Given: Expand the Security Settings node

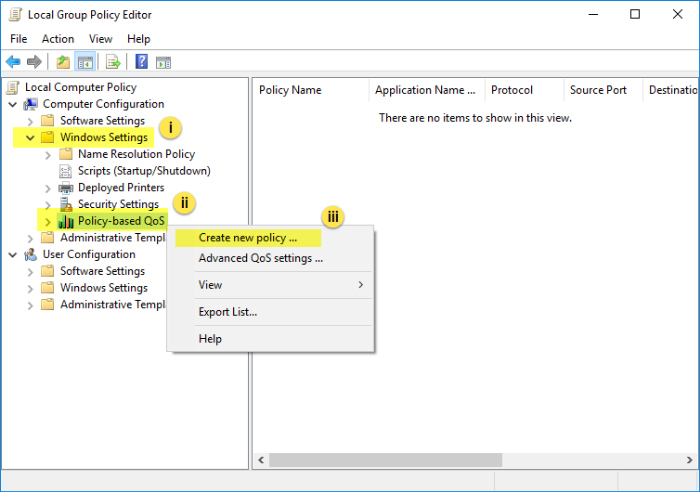Looking at the screenshot, I should click(x=48, y=204).
